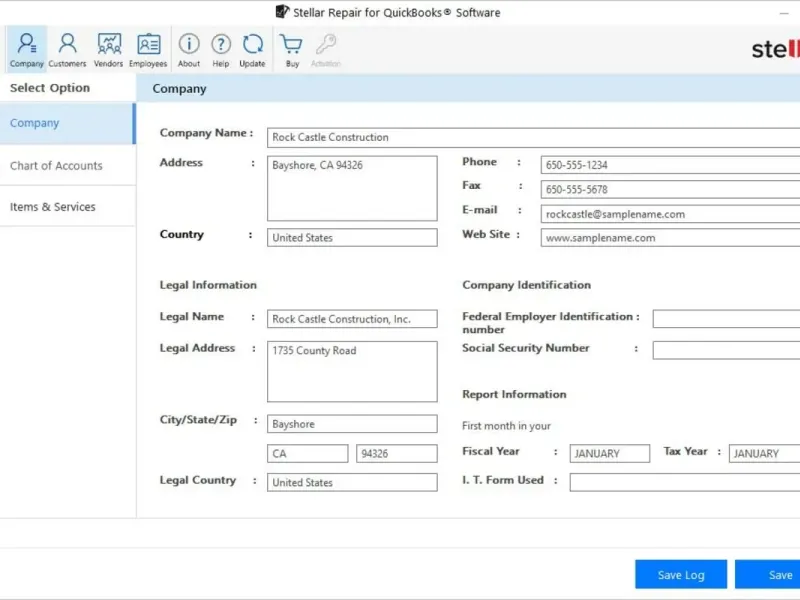This screenshot has height=600, width=800.
Task: Click into the Legal Address text area
Action: click(x=352, y=372)
